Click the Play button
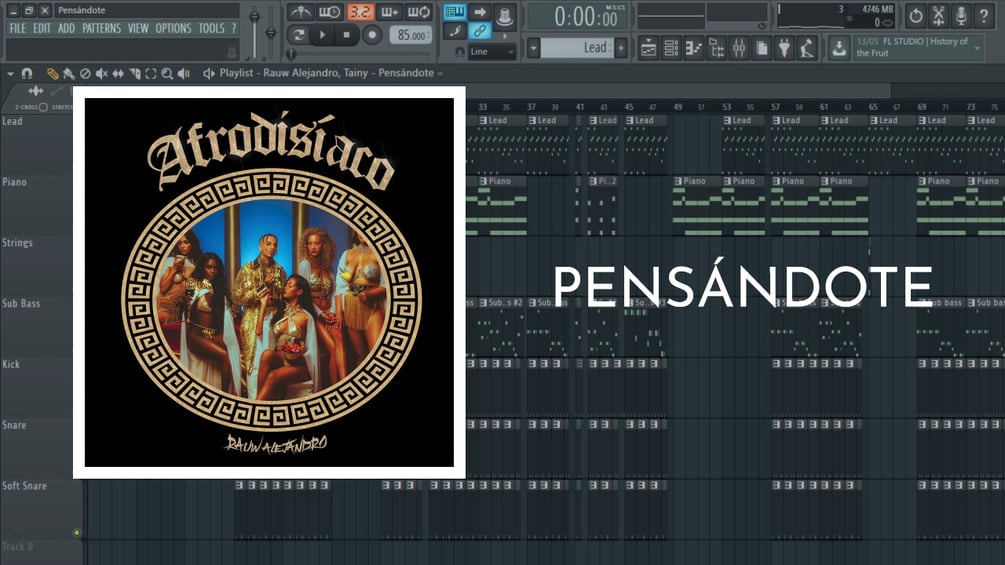 [322, 35]
